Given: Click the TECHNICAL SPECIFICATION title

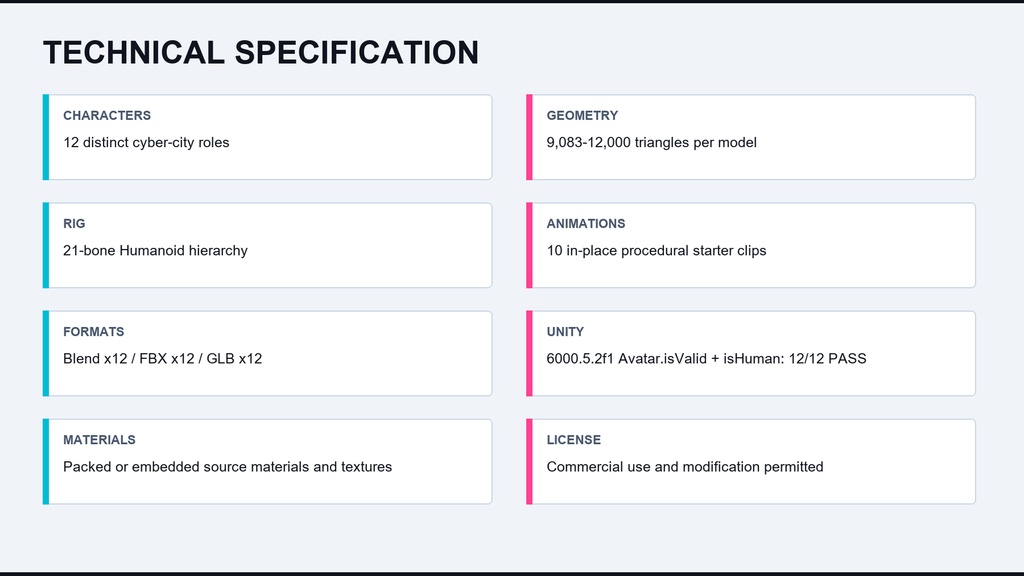Looking at the screenshot, I should (261, 52).
